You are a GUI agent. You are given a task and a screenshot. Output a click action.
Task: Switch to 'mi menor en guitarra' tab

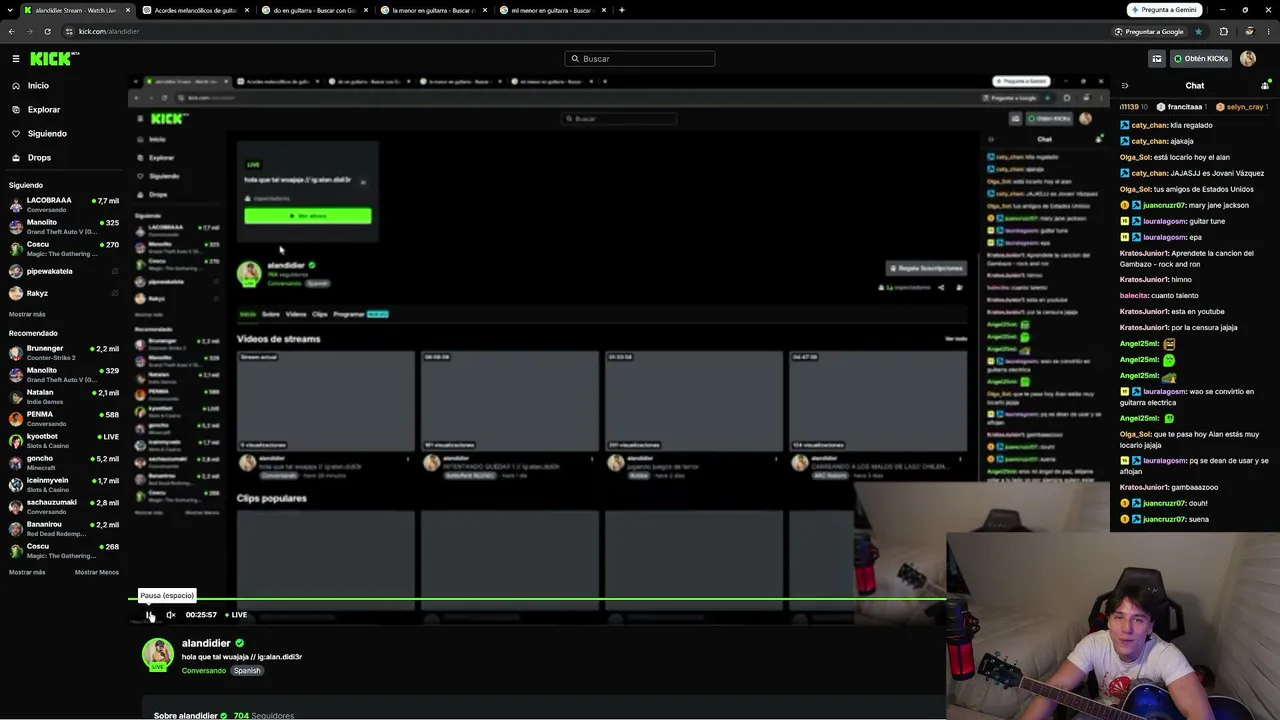click(552, 10)
